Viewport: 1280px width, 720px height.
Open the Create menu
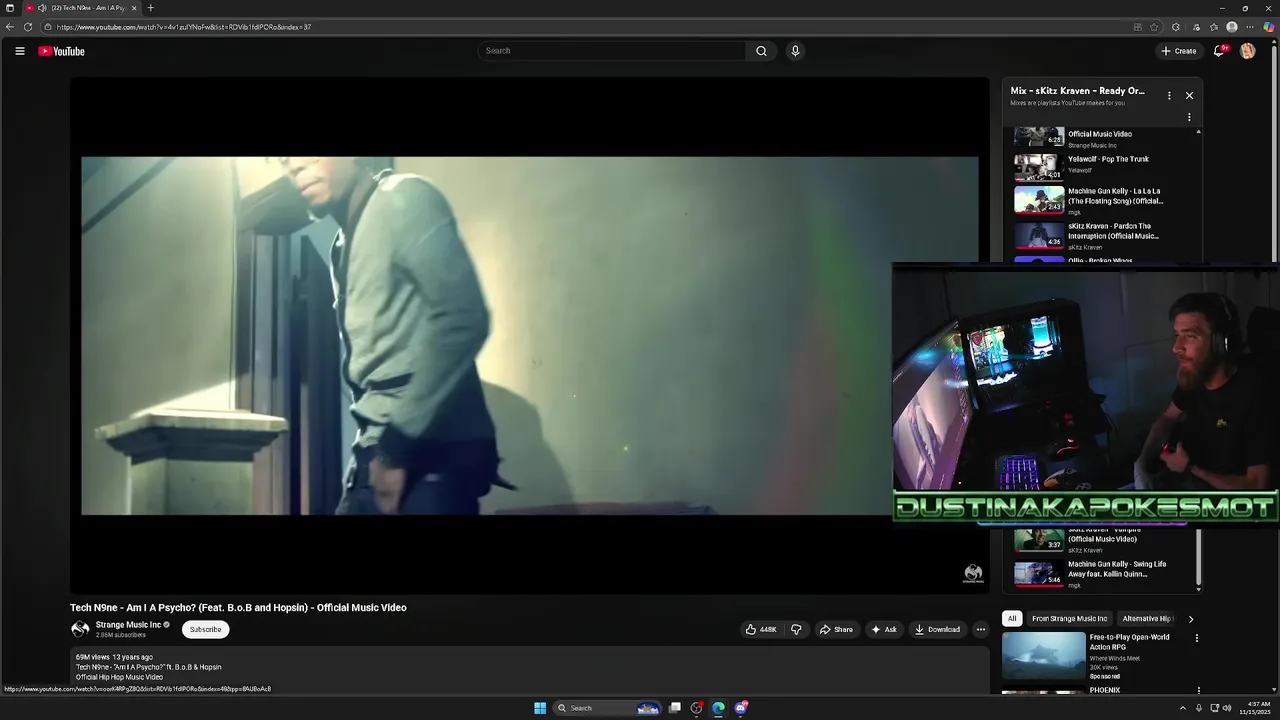1179,51
